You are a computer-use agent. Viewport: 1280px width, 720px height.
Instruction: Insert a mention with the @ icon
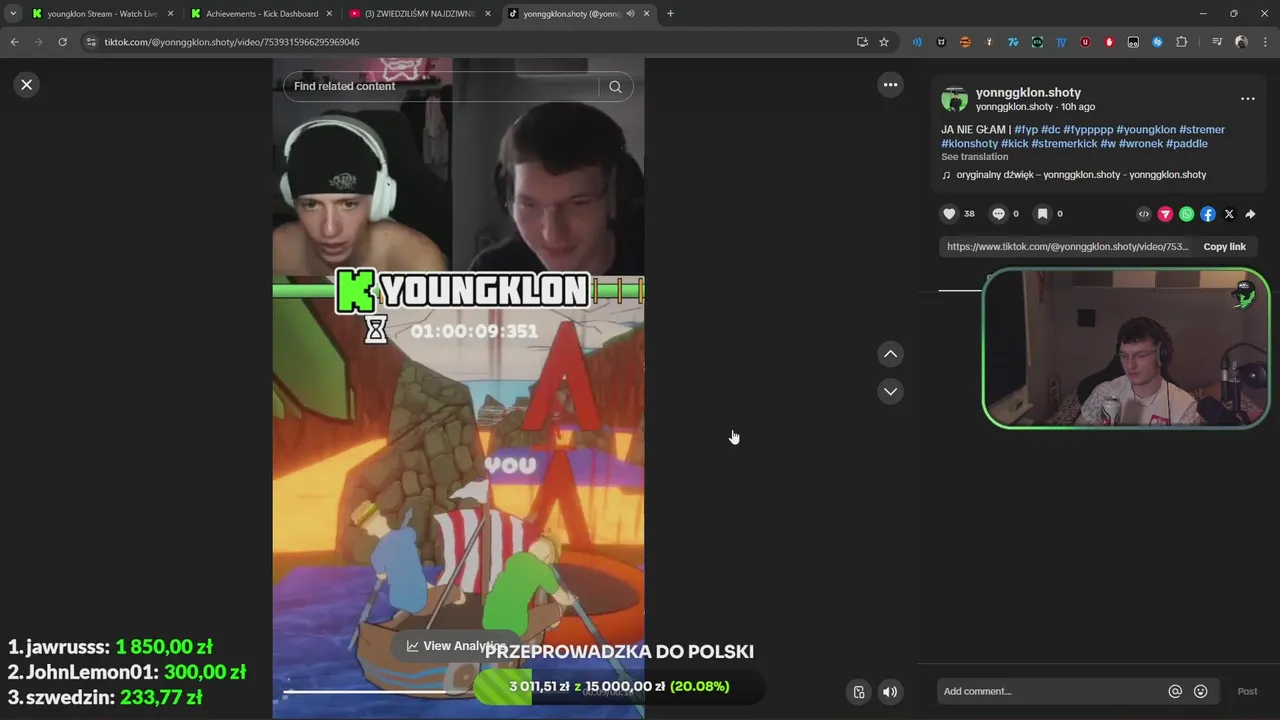pyautogui.click(x=1175, y=691)
